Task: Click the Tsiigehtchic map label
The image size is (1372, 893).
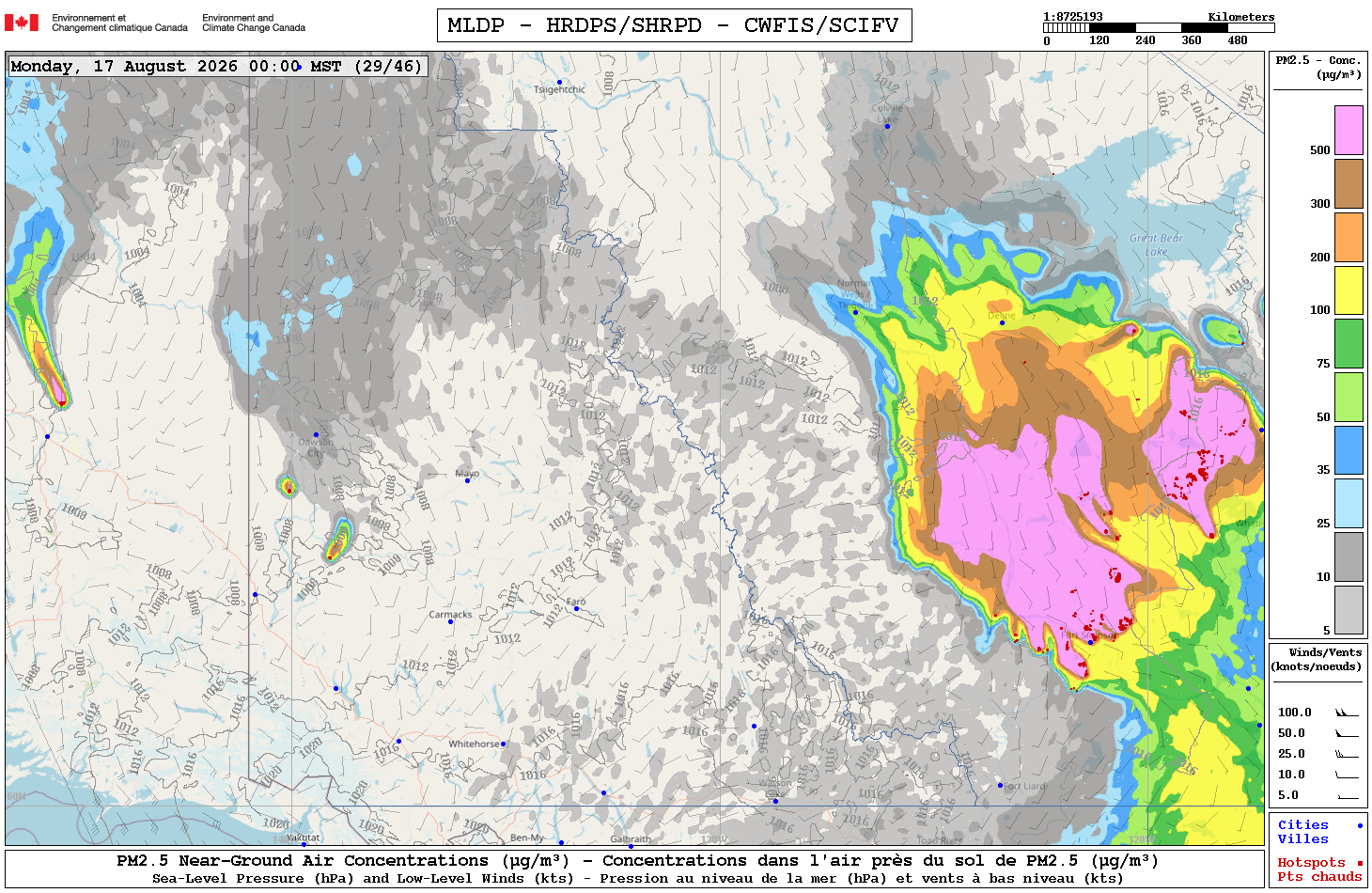Action: click(x=559, y=90)
